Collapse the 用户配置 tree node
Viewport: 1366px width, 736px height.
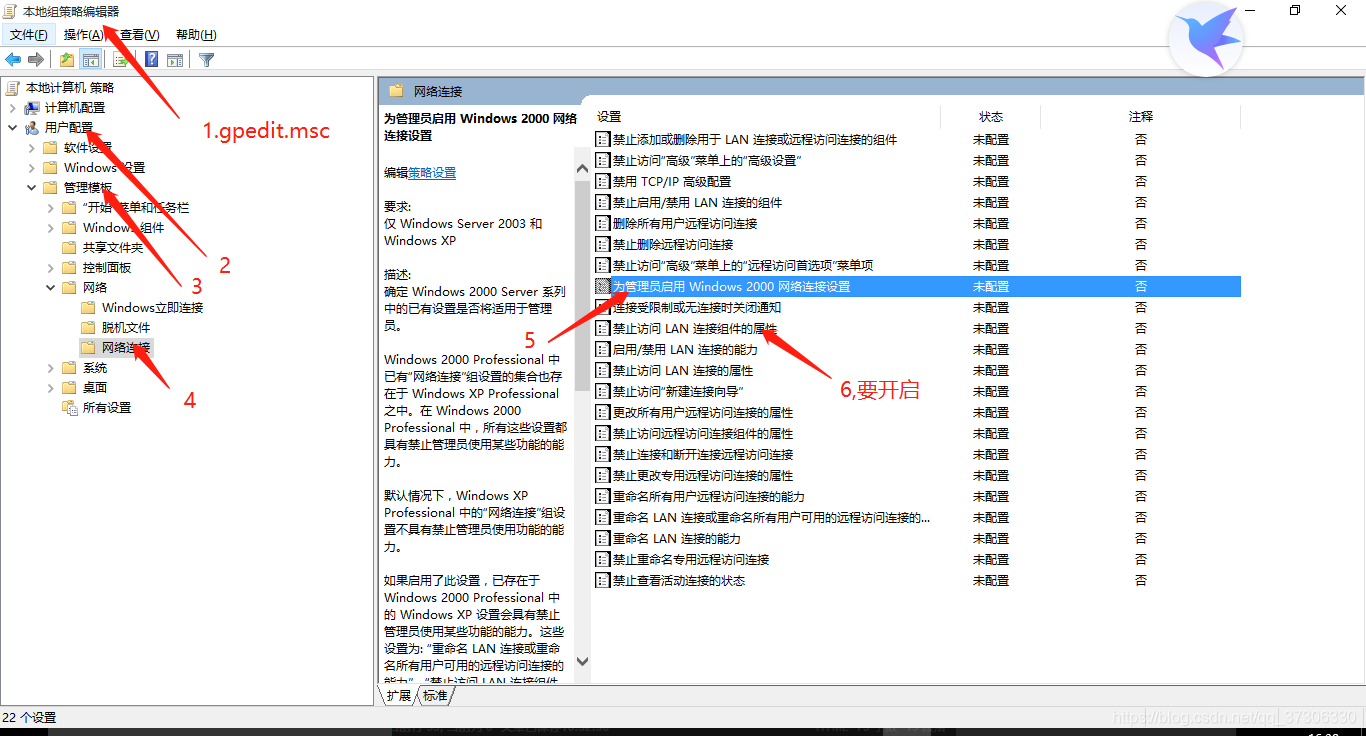click(12, 127)
